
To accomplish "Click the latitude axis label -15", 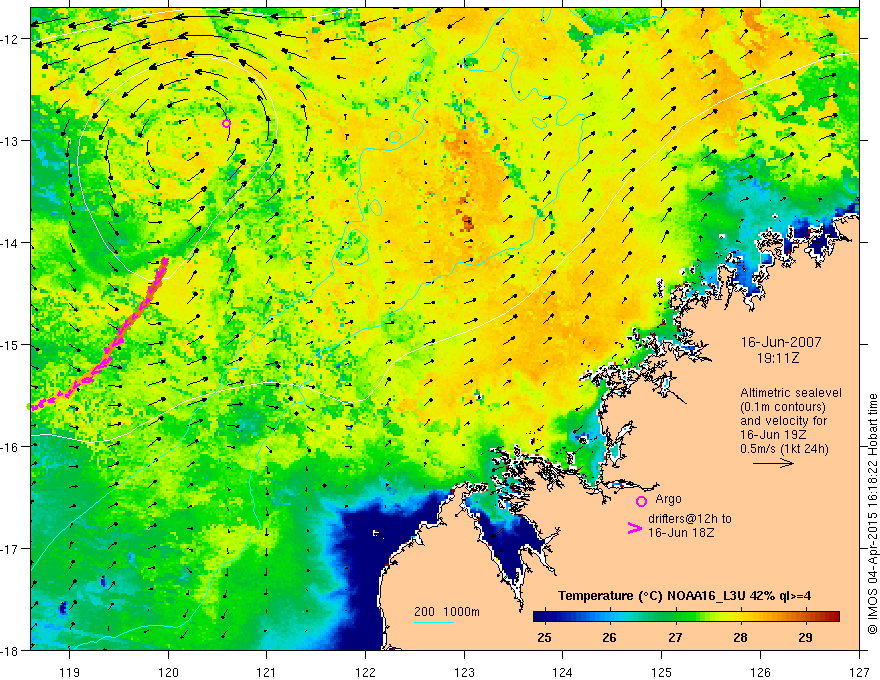I will [11, 344].
